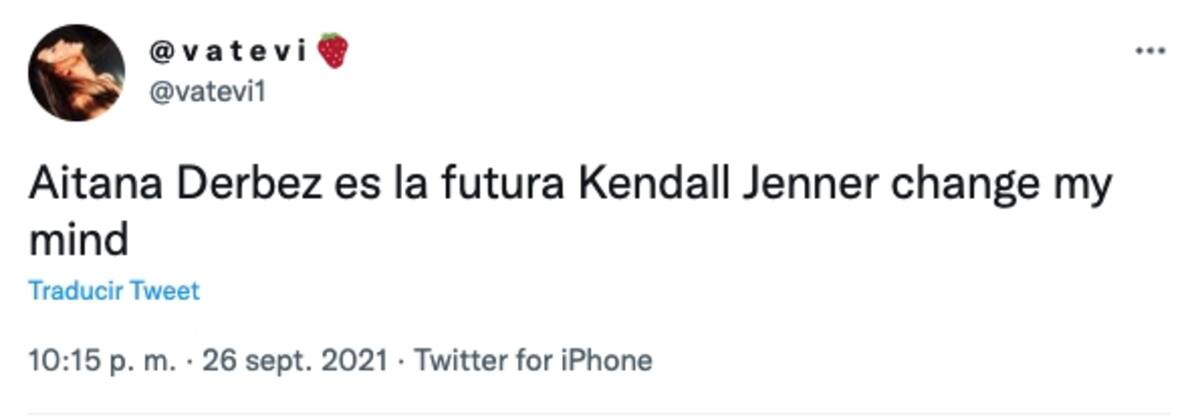Image resolution: width=1200 pixels, height=417 pixels.
Task: Open the three-dot more options menu
Action: (1150, 51)
